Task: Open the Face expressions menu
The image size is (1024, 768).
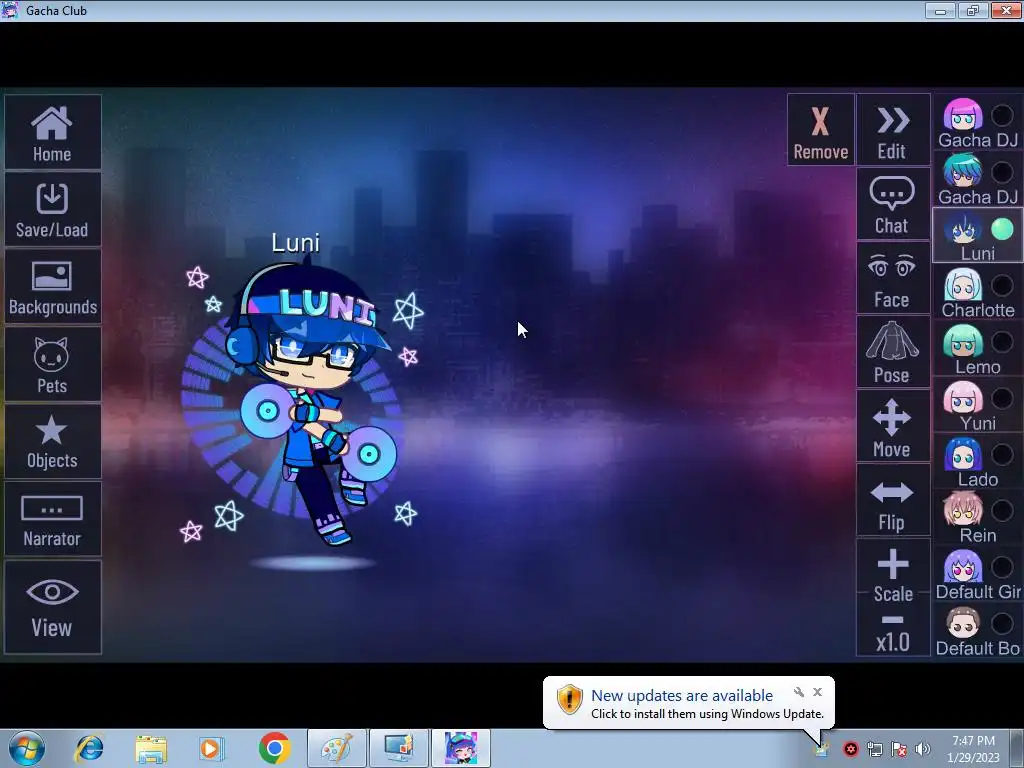Action: tap(893, 279)
